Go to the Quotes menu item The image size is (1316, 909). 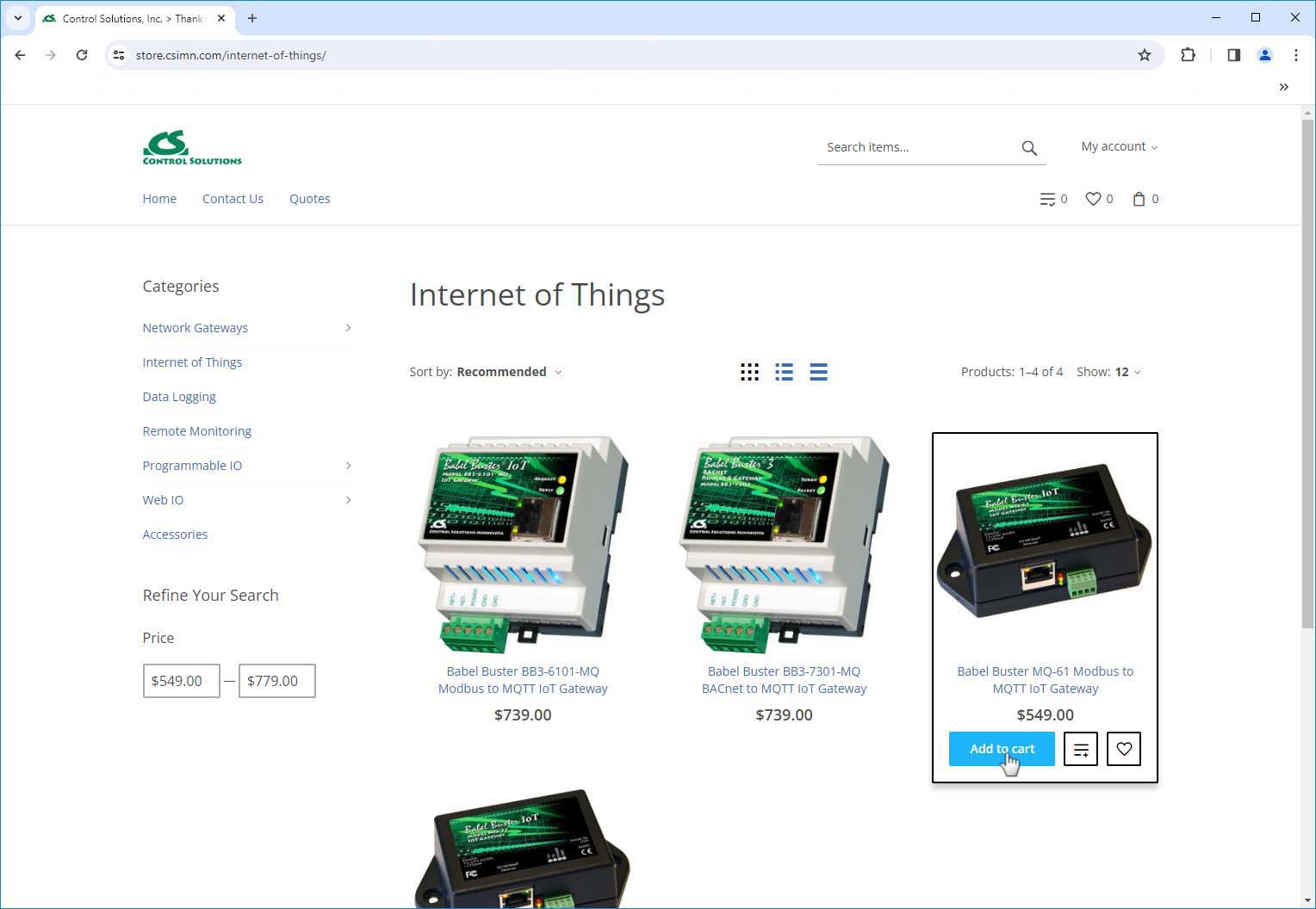point(309,199)
